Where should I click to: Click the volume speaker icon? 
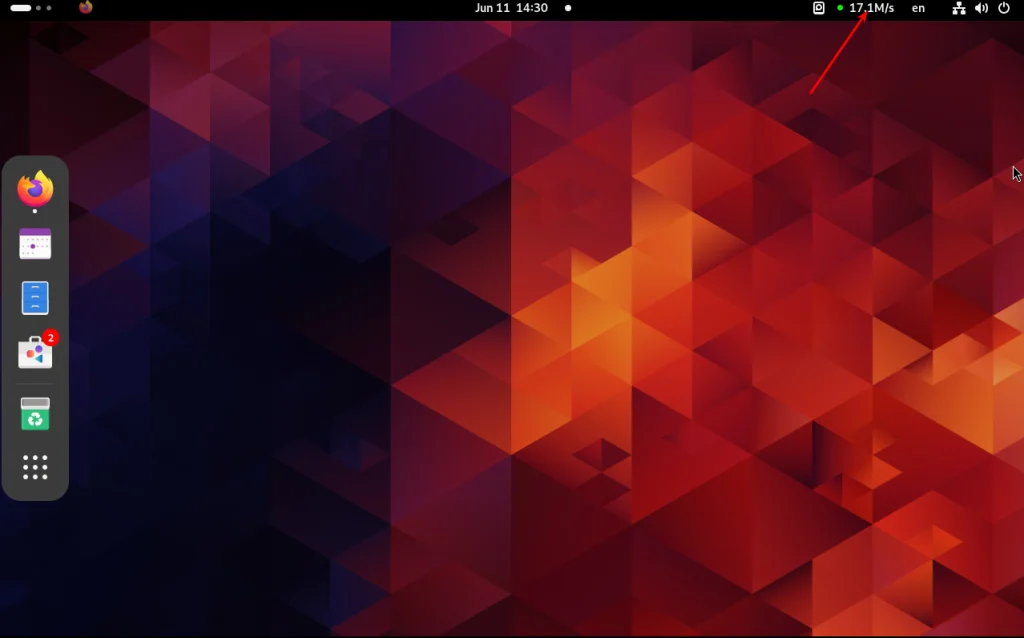click(982, 8)
